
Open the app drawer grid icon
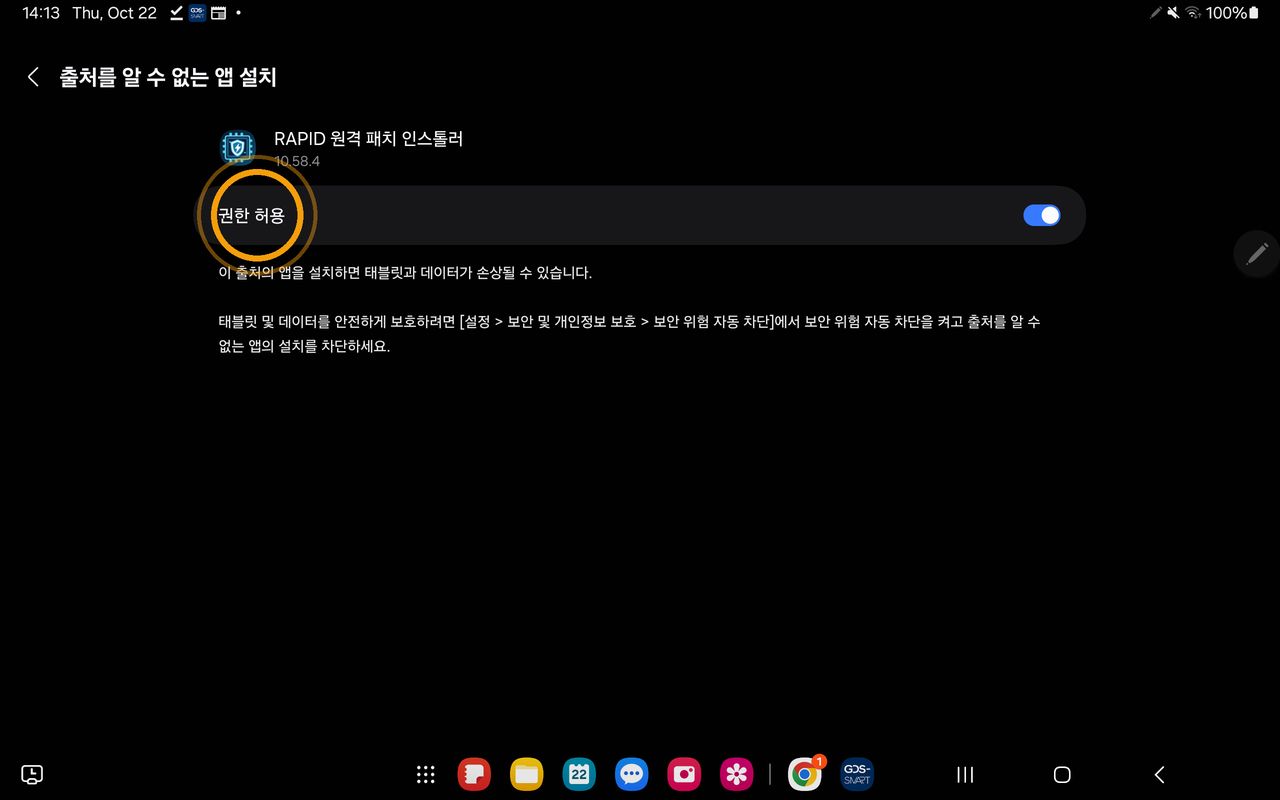click(x=425, y=774)
